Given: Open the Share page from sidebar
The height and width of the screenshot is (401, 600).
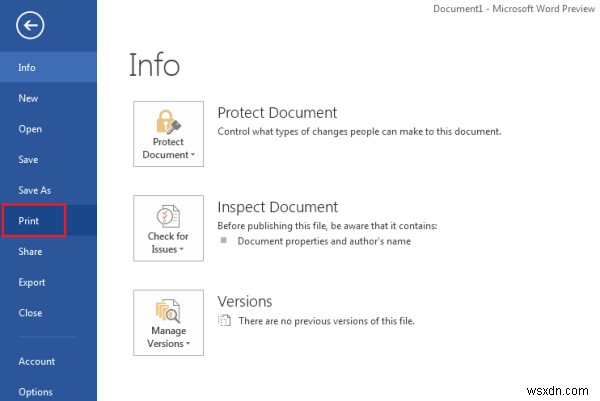Looking at the screenshot, I should click(48, 251).
